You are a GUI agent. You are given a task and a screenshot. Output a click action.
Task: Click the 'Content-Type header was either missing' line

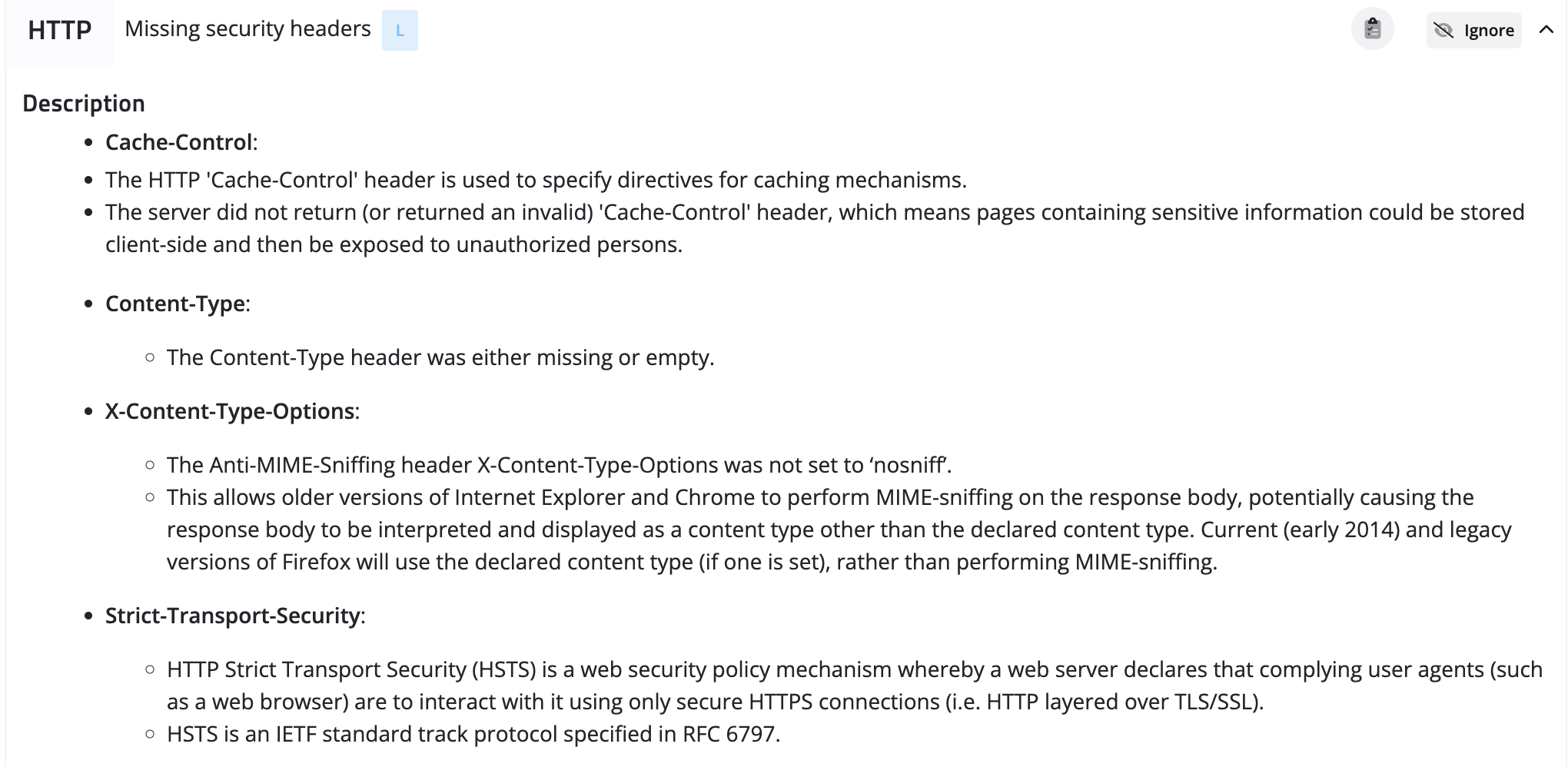click(440, 357)
